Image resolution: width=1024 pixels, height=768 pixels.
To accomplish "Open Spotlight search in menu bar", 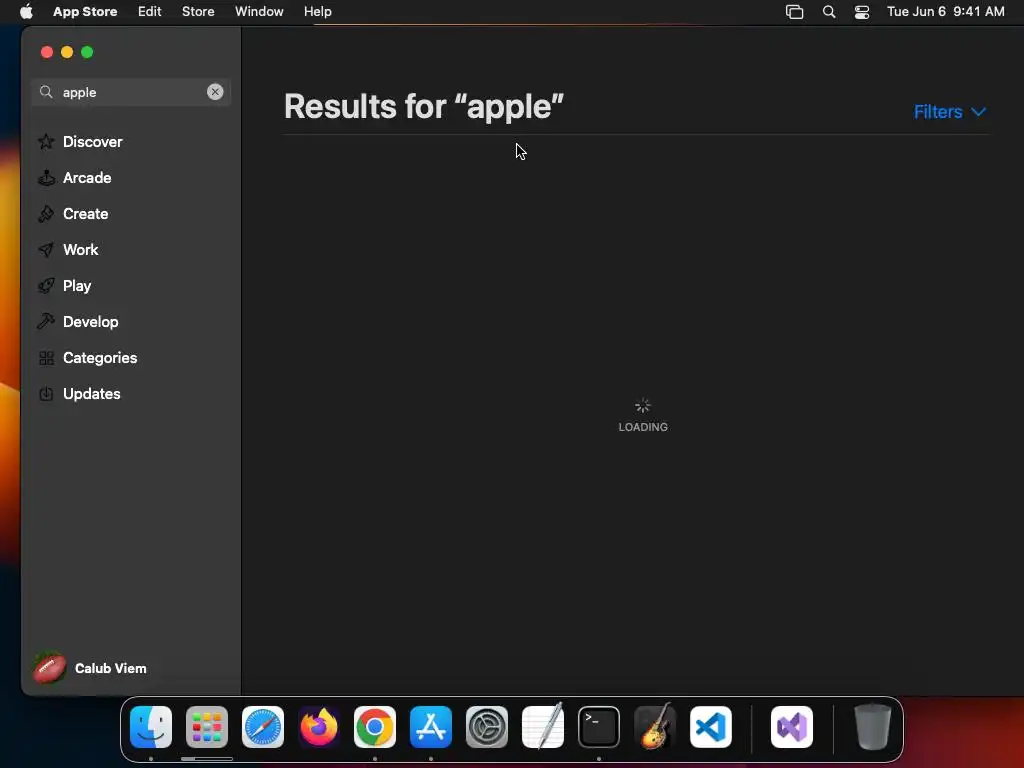I will tap(829, 12).
